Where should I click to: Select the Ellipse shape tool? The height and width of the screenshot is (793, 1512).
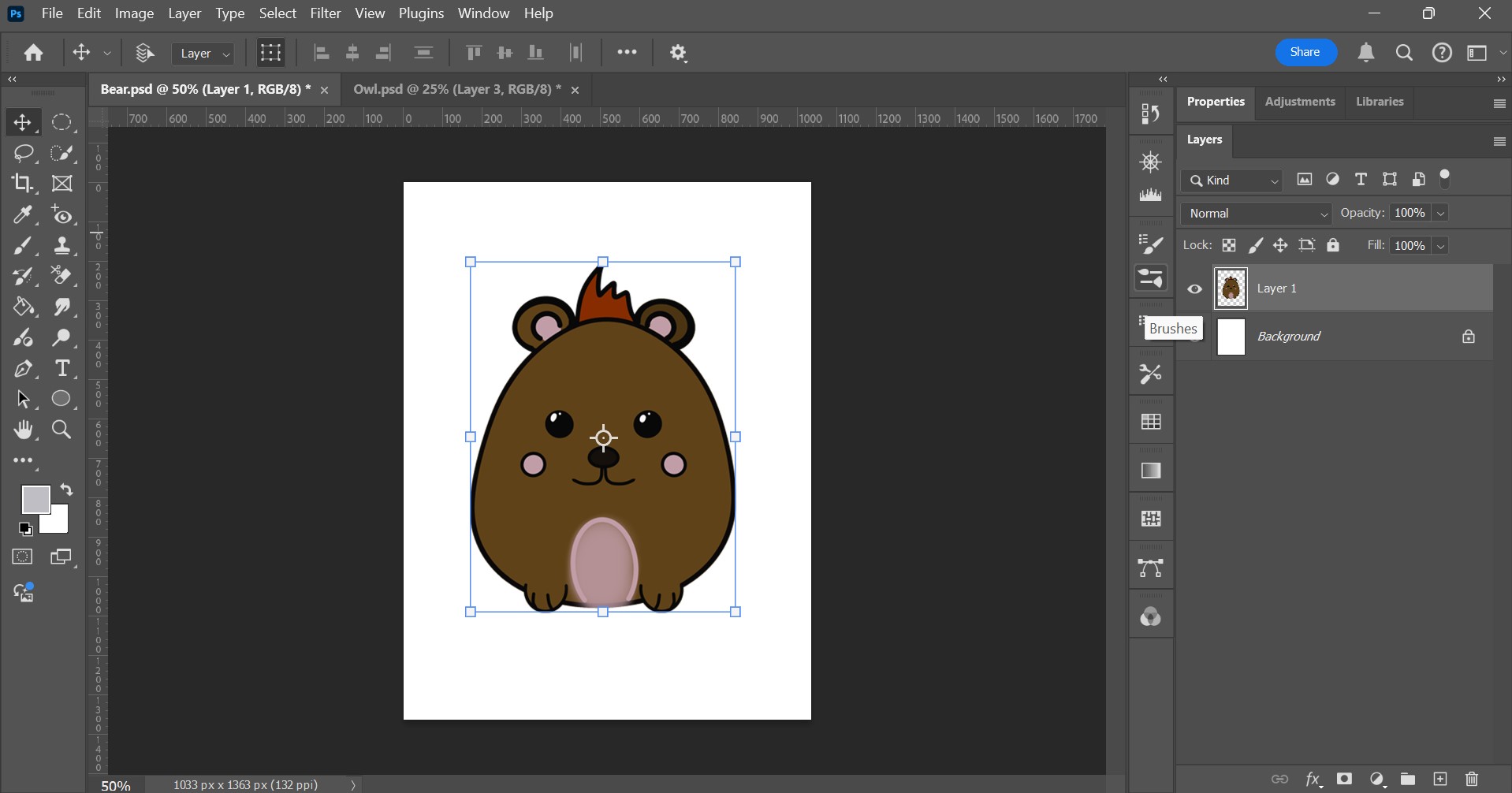point(61,399)
